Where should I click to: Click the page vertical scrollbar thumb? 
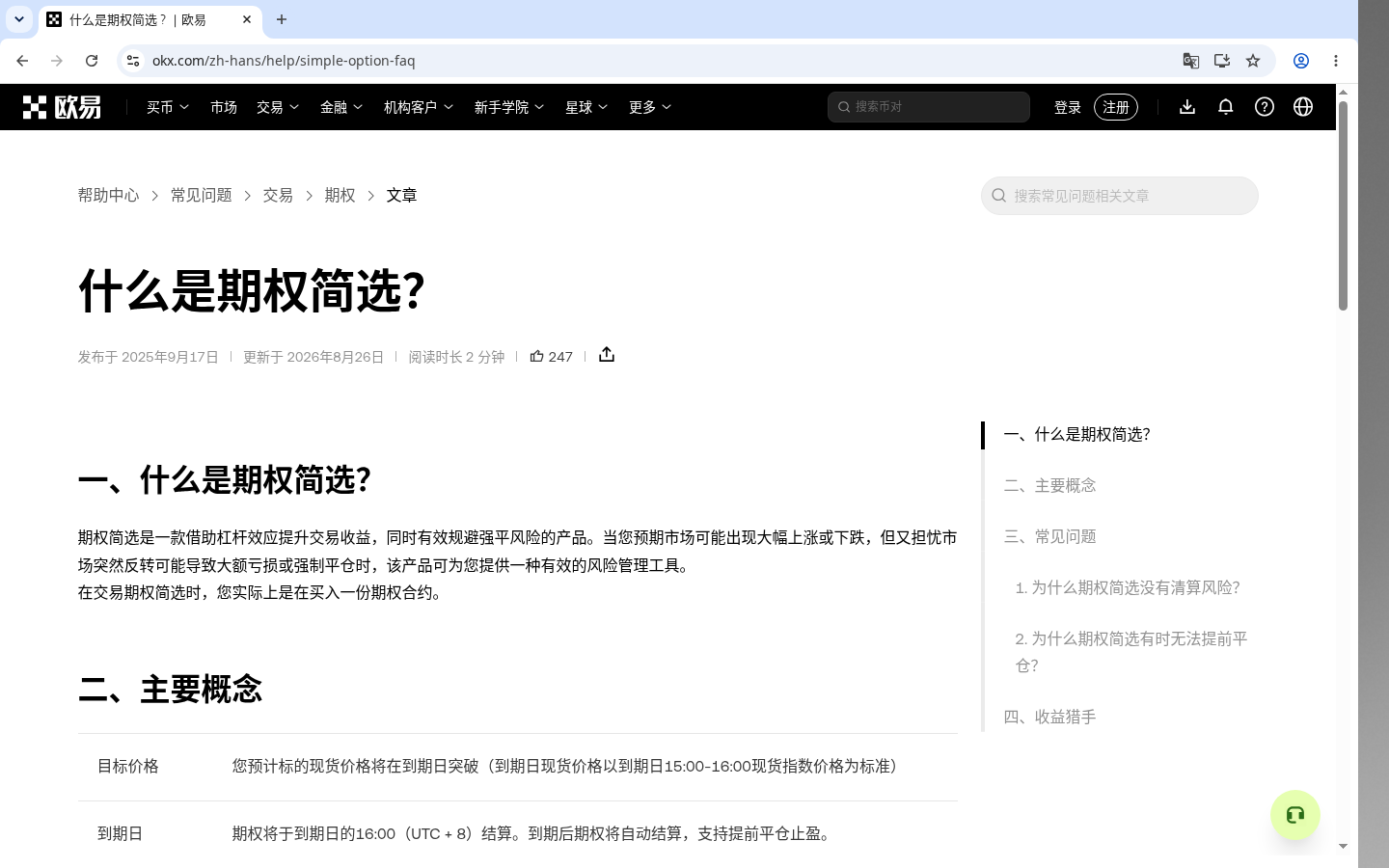[x=1343, y=205]
